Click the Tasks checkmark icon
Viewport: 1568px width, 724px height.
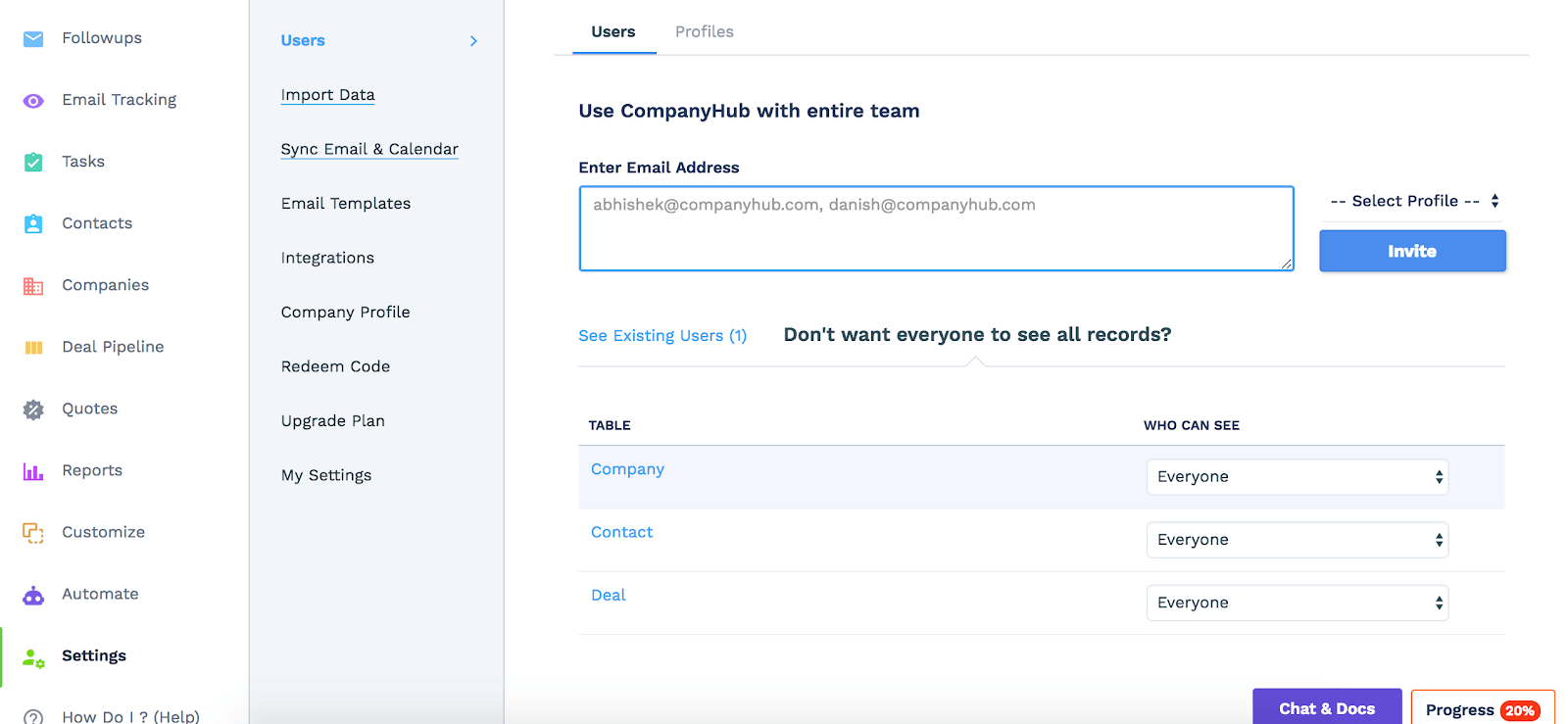click(x=33, y=162)
